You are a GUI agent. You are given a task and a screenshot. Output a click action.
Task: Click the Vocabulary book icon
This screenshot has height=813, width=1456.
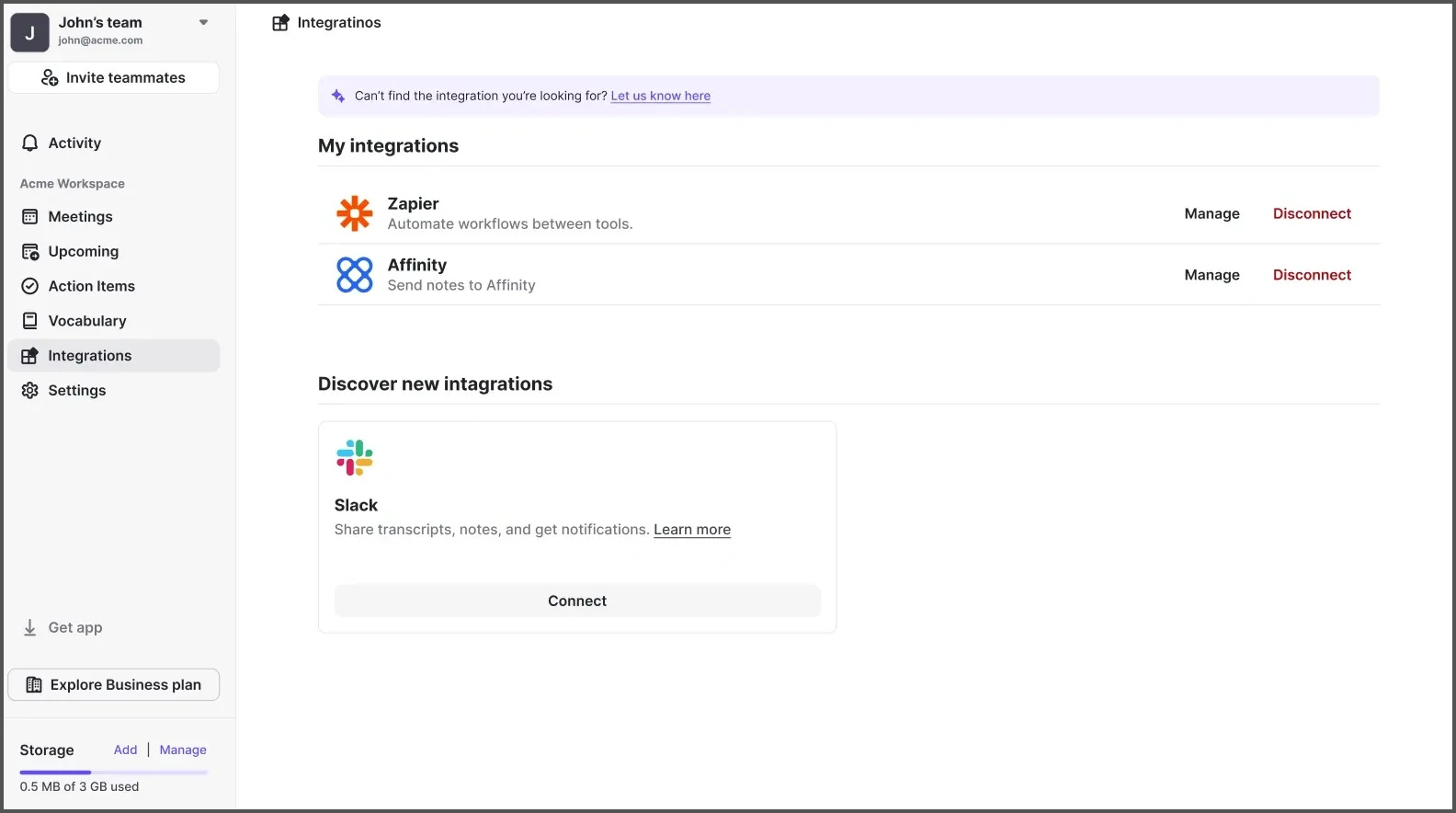[x=30, y=321]
